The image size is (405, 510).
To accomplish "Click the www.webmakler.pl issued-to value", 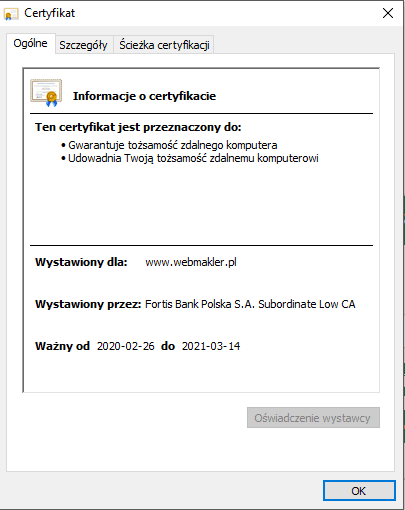I will pos(191,262).
